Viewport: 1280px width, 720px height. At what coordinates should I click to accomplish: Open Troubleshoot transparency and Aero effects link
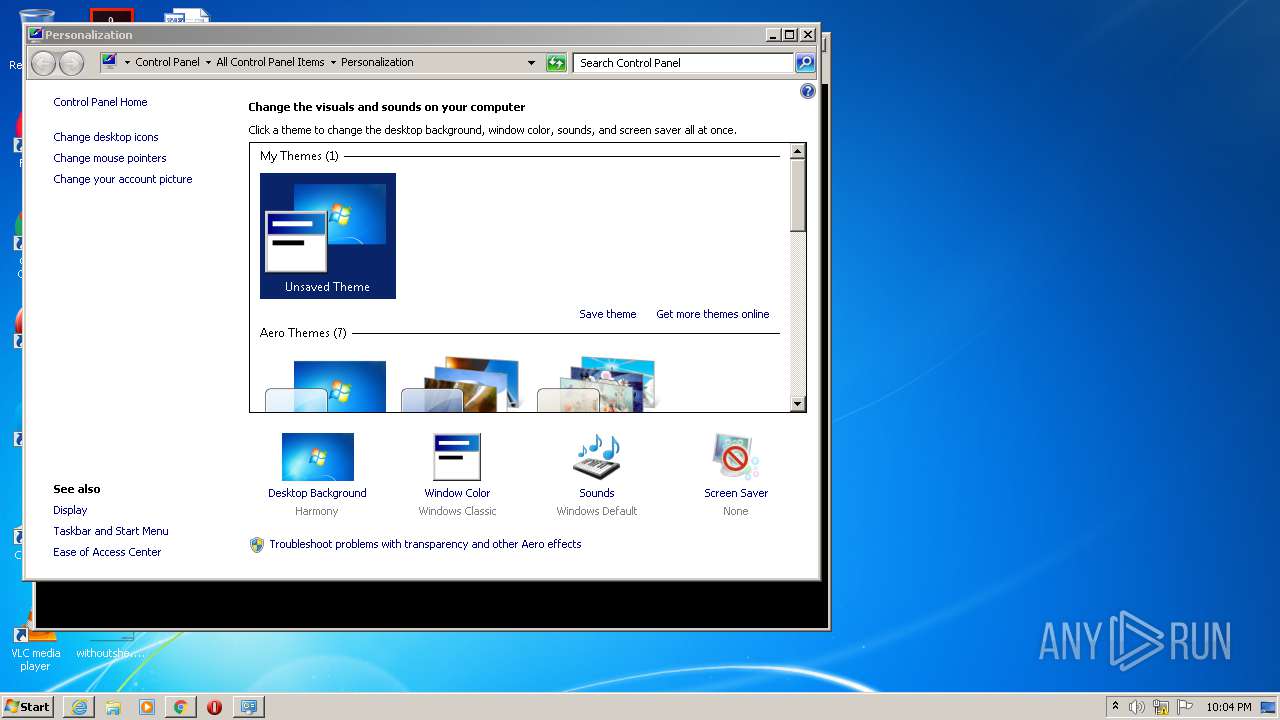pos(425,544)
